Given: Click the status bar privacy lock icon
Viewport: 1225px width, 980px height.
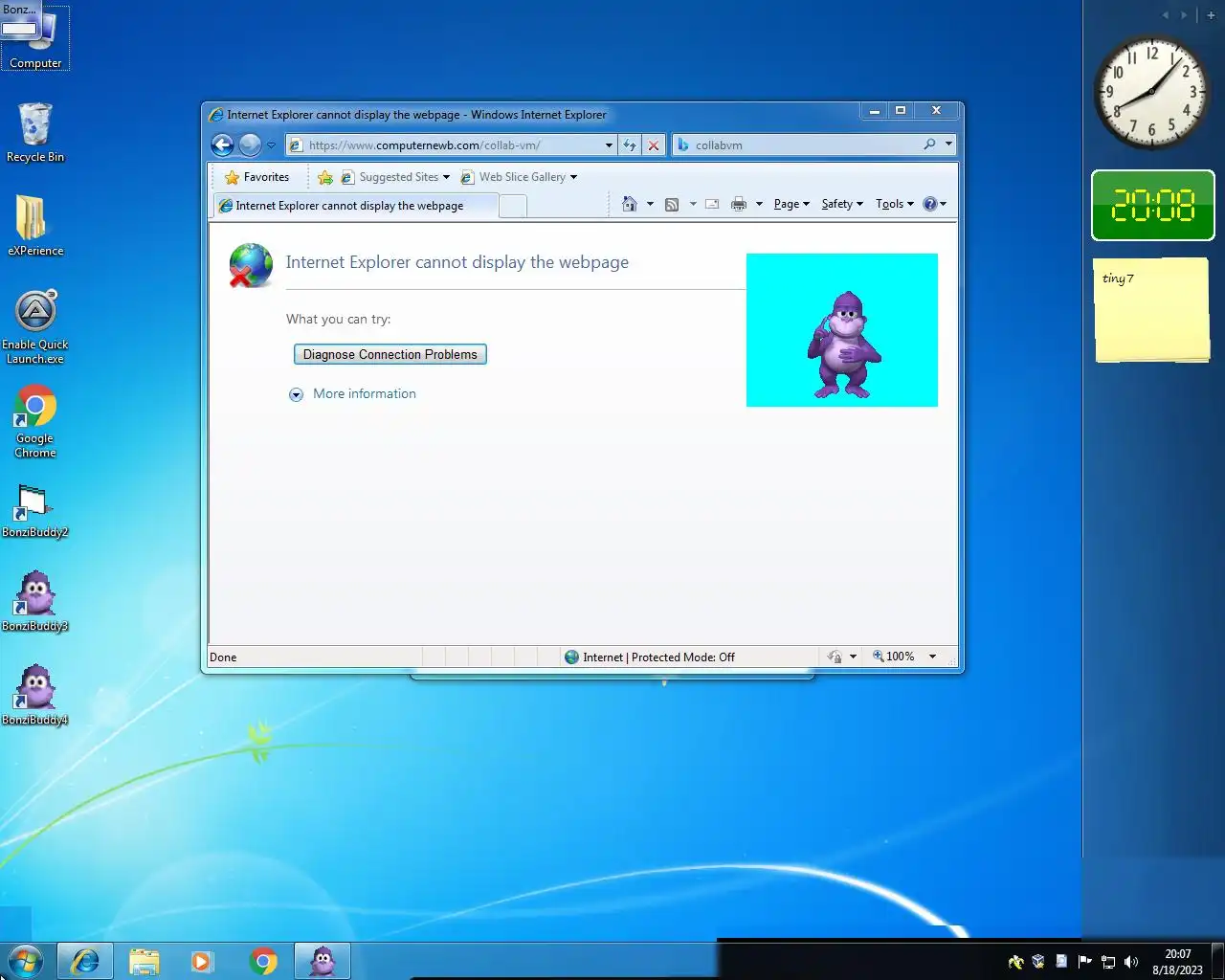Looking at the screenshot, I should coord(835,657).
